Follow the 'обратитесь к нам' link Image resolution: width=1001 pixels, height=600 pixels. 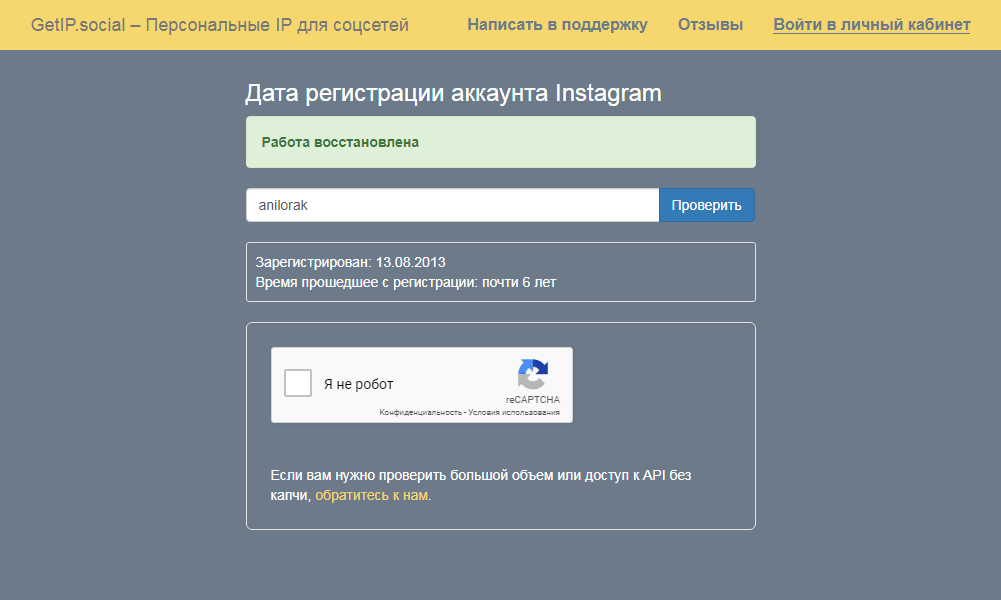(372, 495)
